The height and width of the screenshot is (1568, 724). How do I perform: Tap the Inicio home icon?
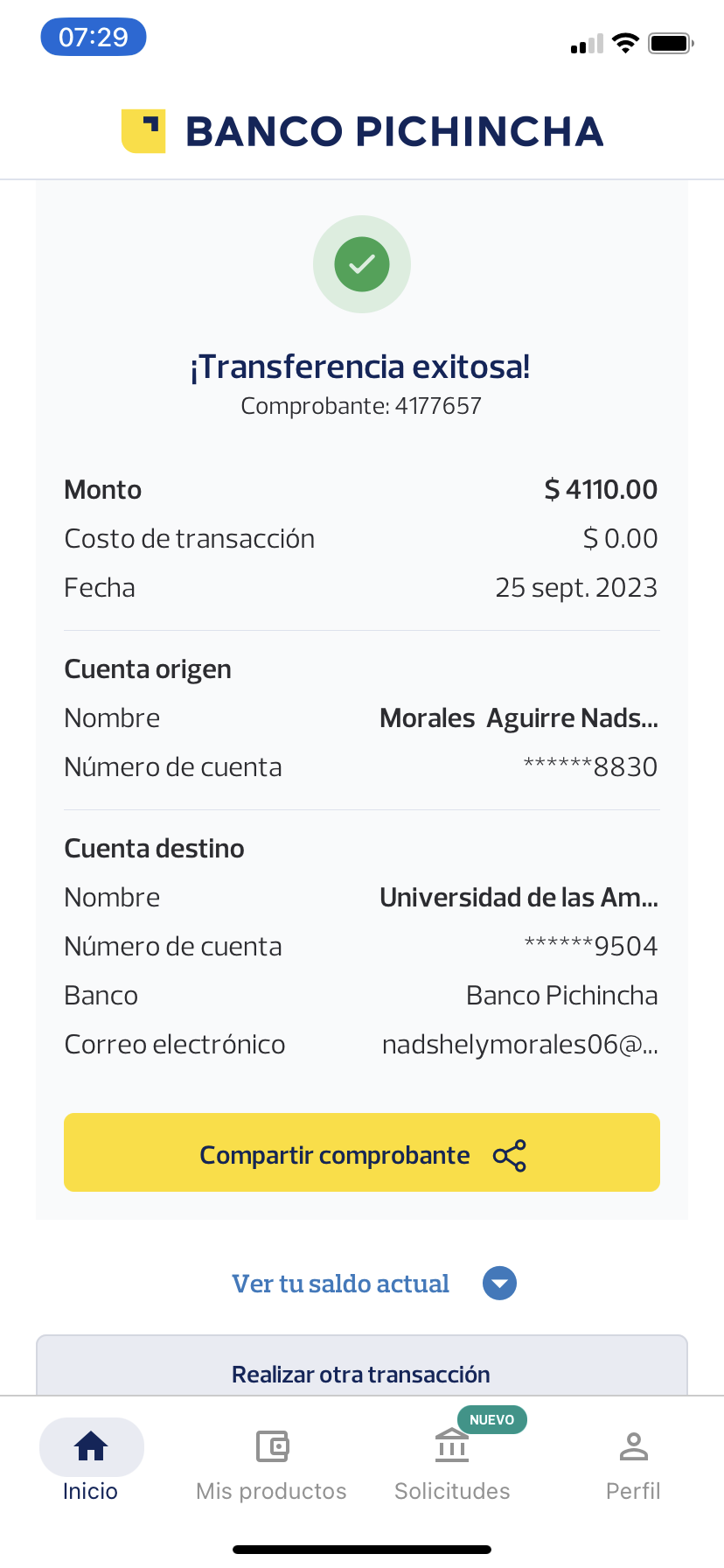91,1446
